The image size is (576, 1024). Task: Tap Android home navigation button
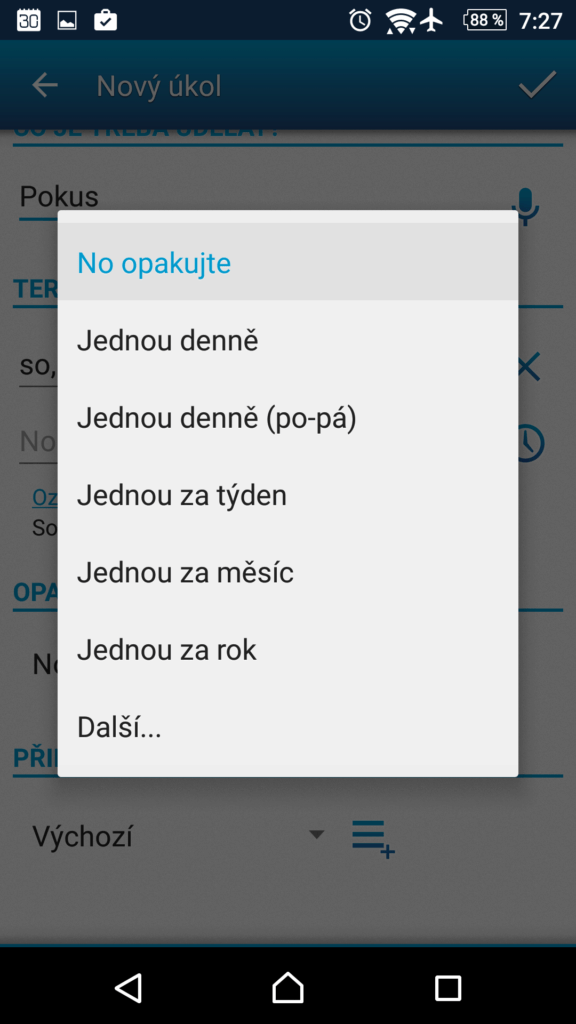pyautogui.click(x=288, y=987)
